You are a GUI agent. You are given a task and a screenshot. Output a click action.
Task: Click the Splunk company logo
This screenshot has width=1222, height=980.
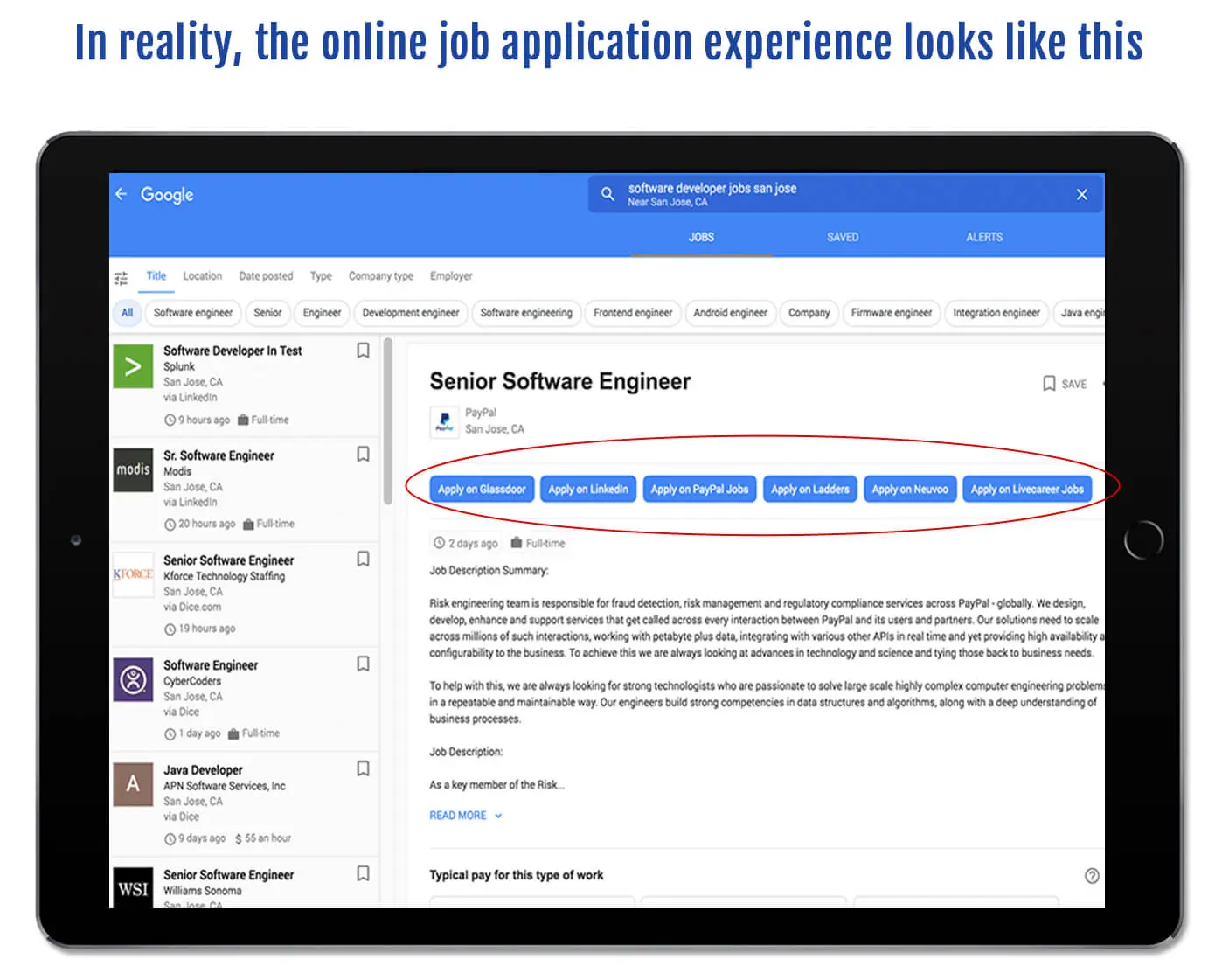click(133, 366)
